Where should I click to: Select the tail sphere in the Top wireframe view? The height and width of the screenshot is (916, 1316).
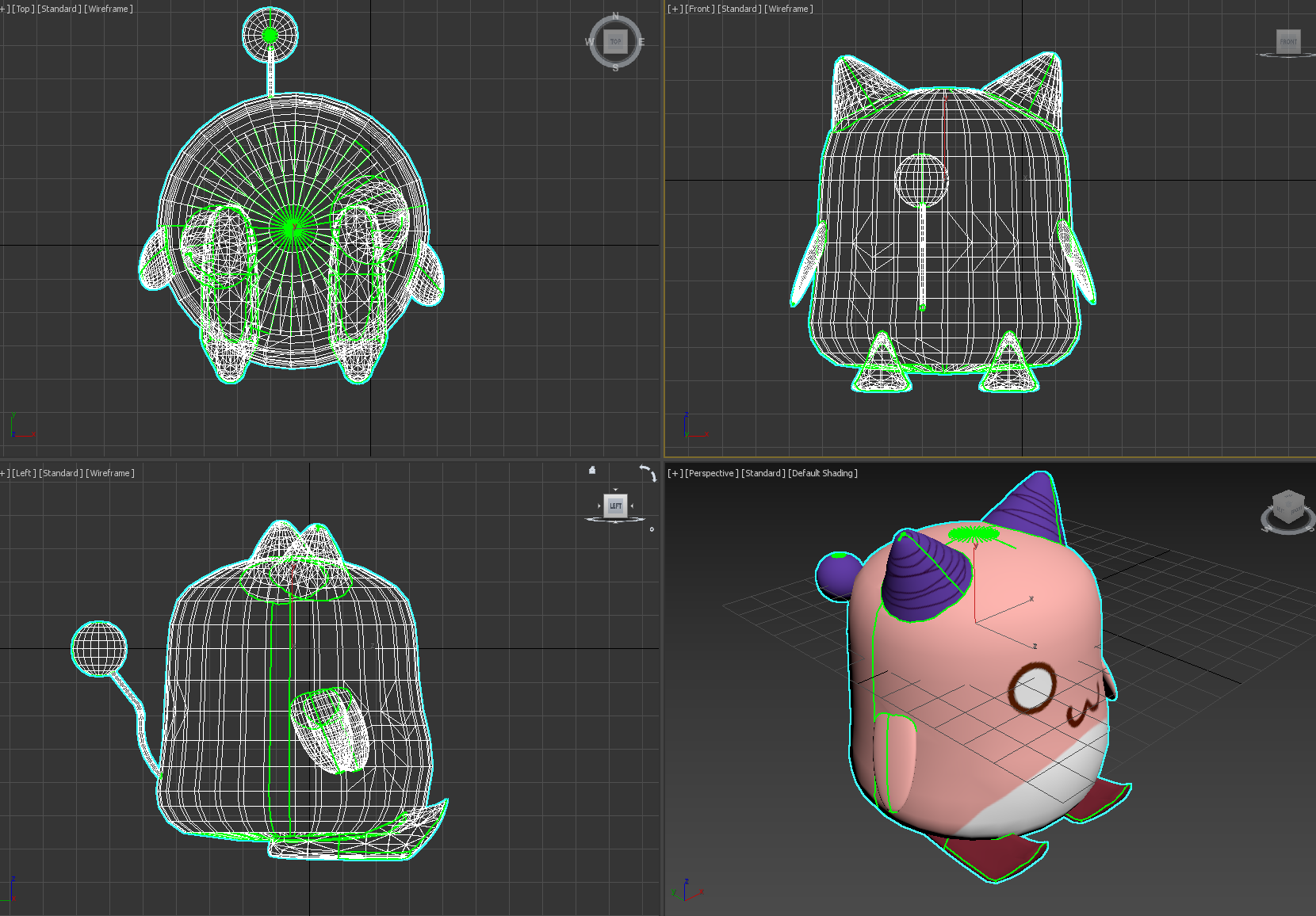[x=270, y=35]
